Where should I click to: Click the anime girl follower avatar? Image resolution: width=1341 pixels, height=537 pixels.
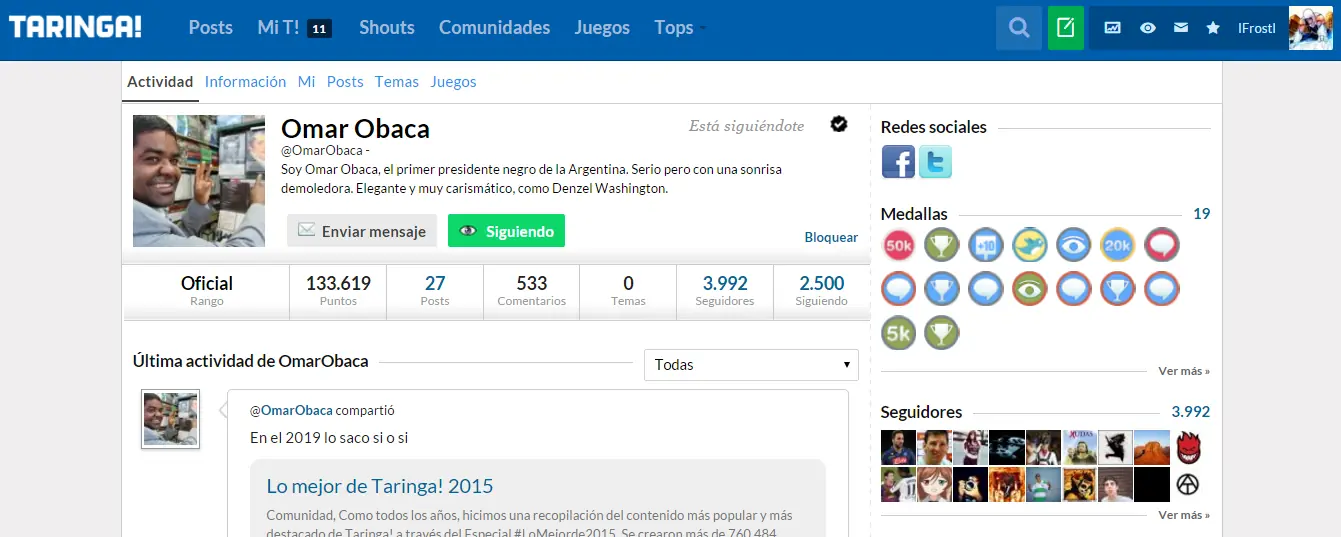[934, 485]
